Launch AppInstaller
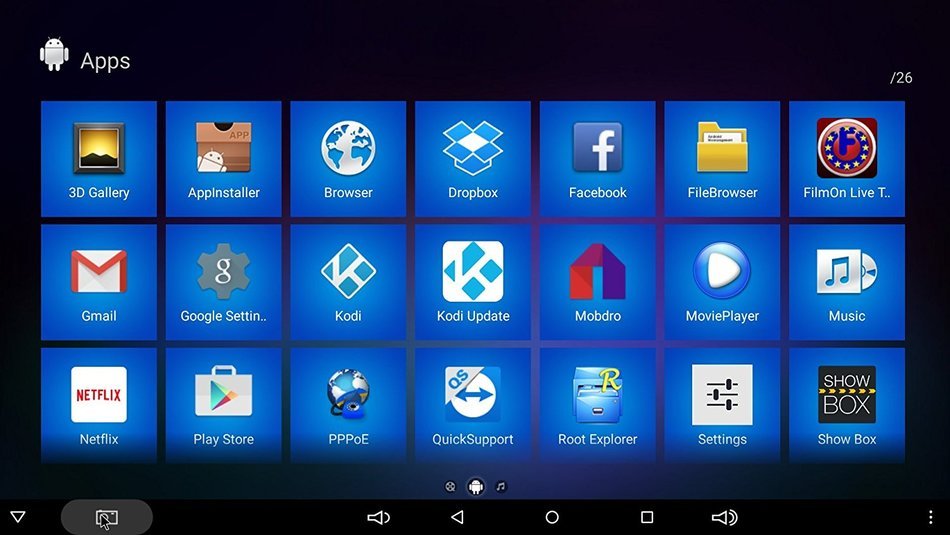This screenshot has width=950, height=535. click(224, 159)
